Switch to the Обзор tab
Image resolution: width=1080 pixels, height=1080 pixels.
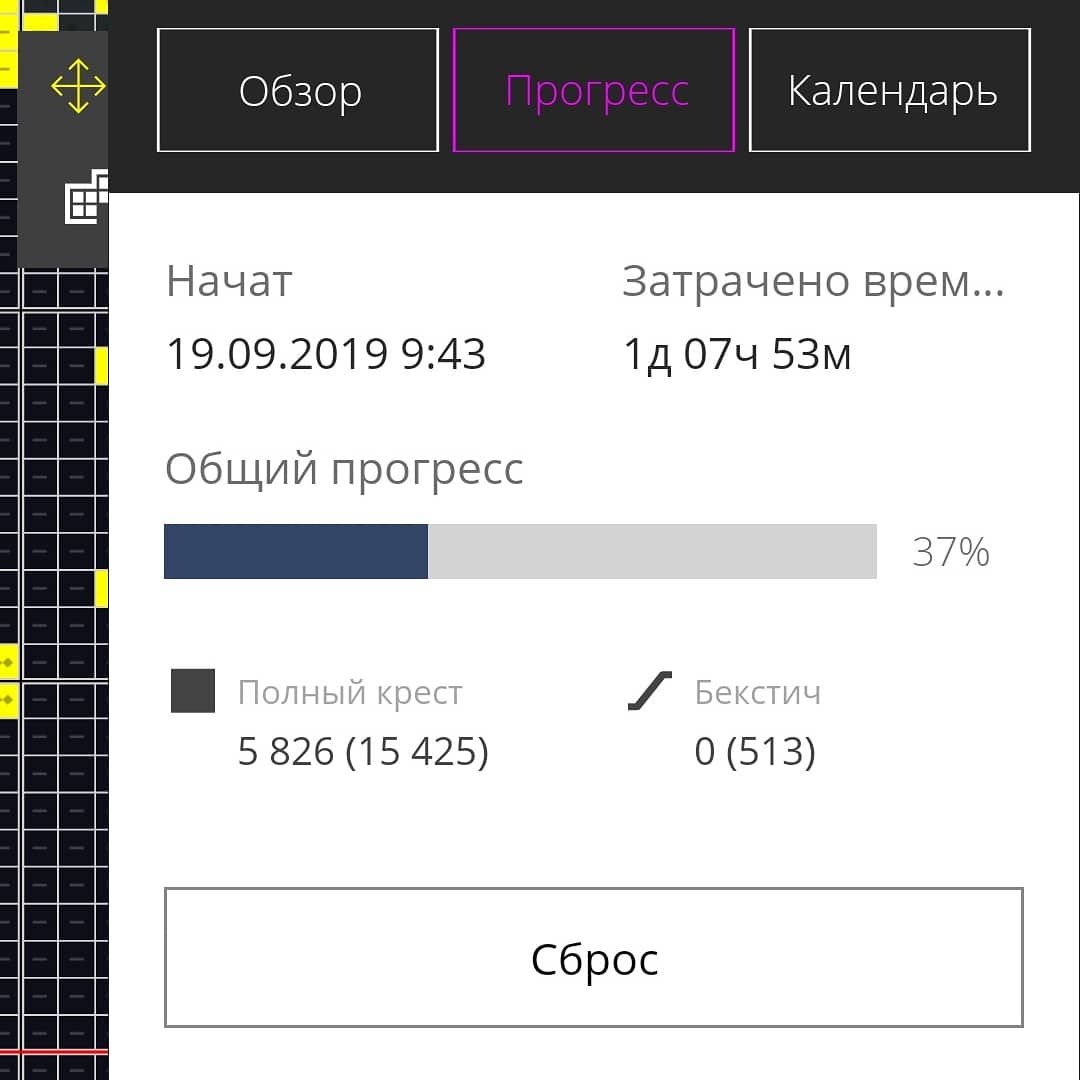tap(298, 91)
